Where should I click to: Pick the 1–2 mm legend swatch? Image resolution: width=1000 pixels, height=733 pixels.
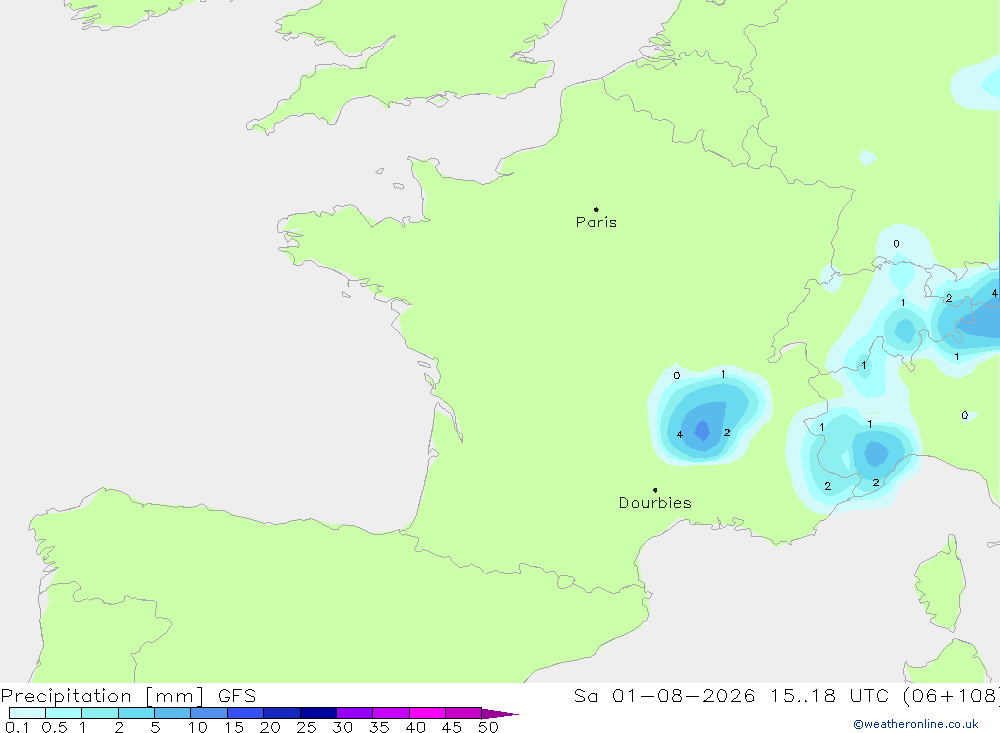tap(100, 713)
